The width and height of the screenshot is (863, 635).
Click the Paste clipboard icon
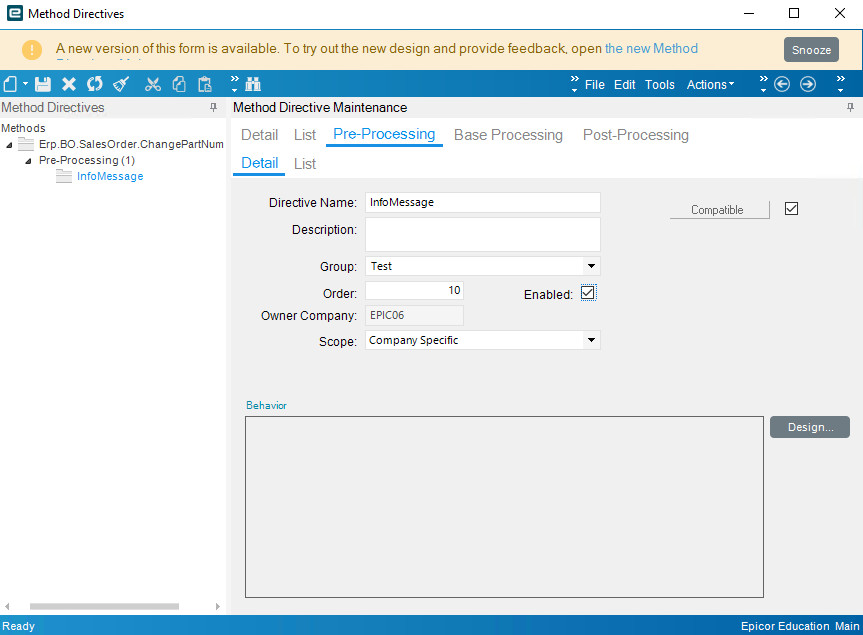click(x=205, y=85)
